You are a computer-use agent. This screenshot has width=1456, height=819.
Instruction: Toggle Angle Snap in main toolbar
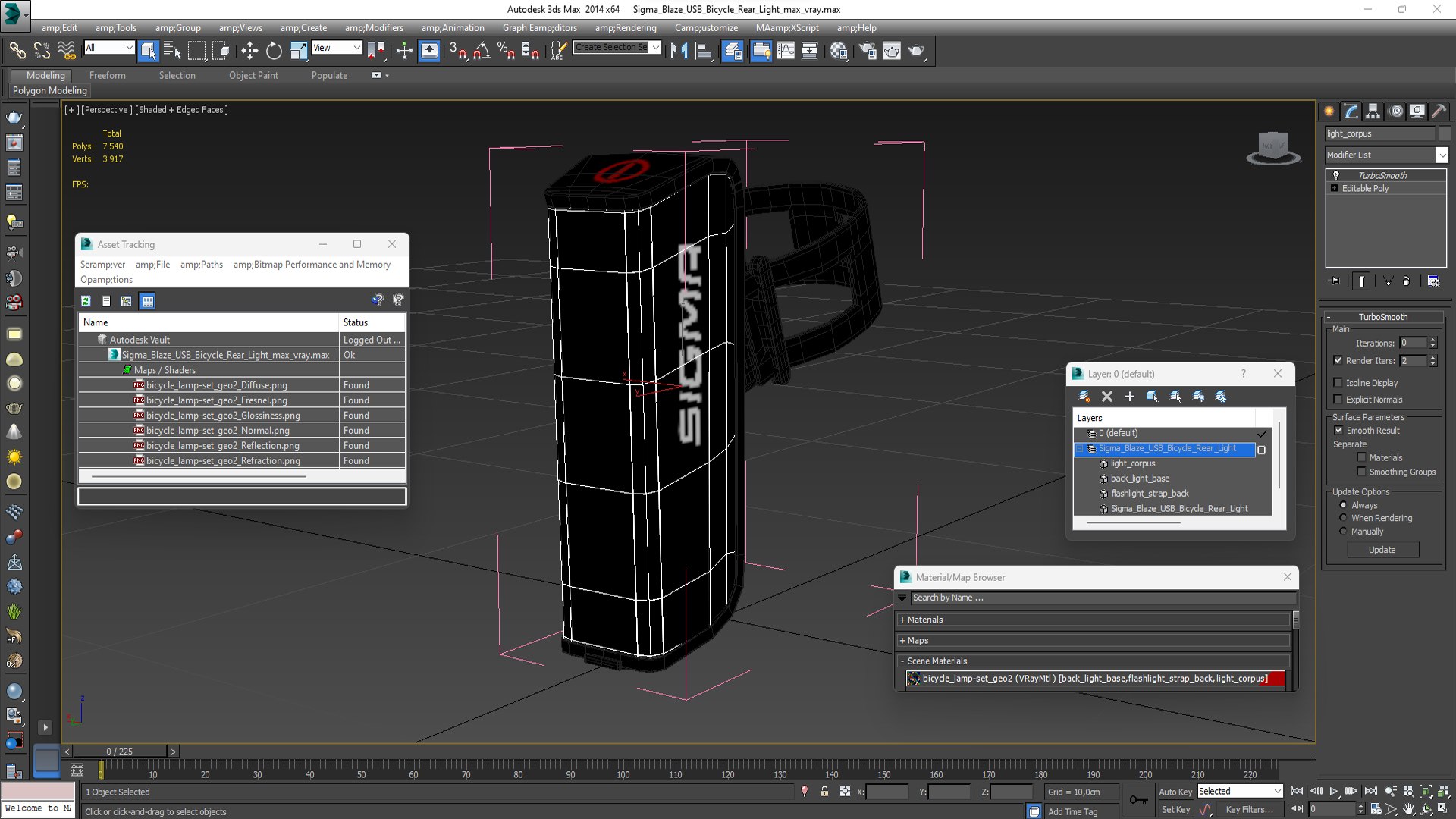482,51
